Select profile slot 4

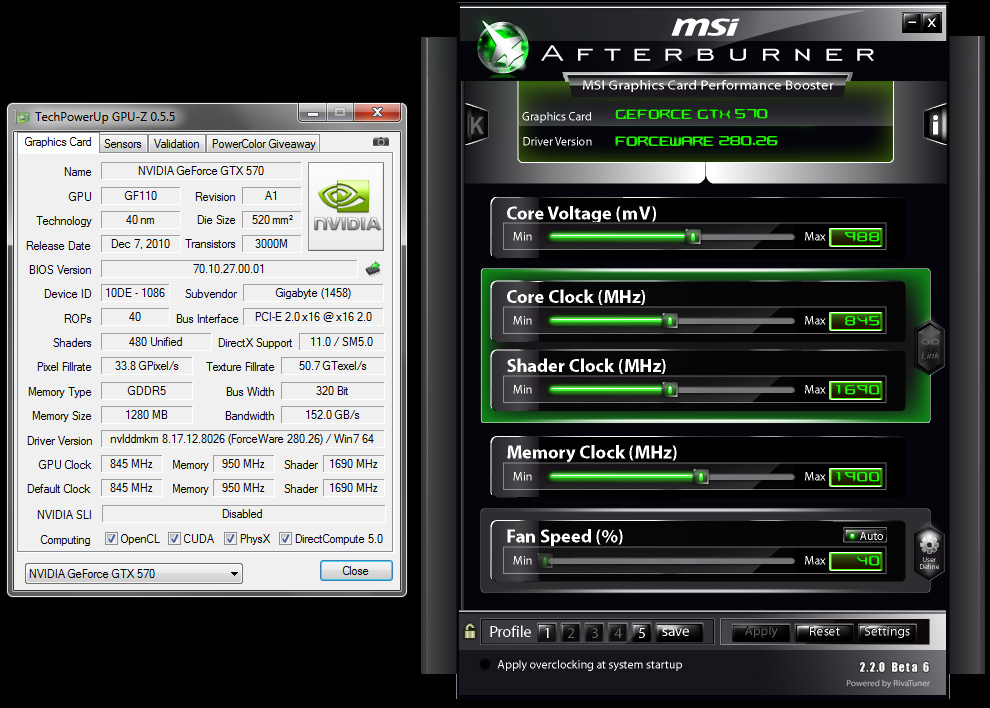pyautogui.click(x=617, y=632)
